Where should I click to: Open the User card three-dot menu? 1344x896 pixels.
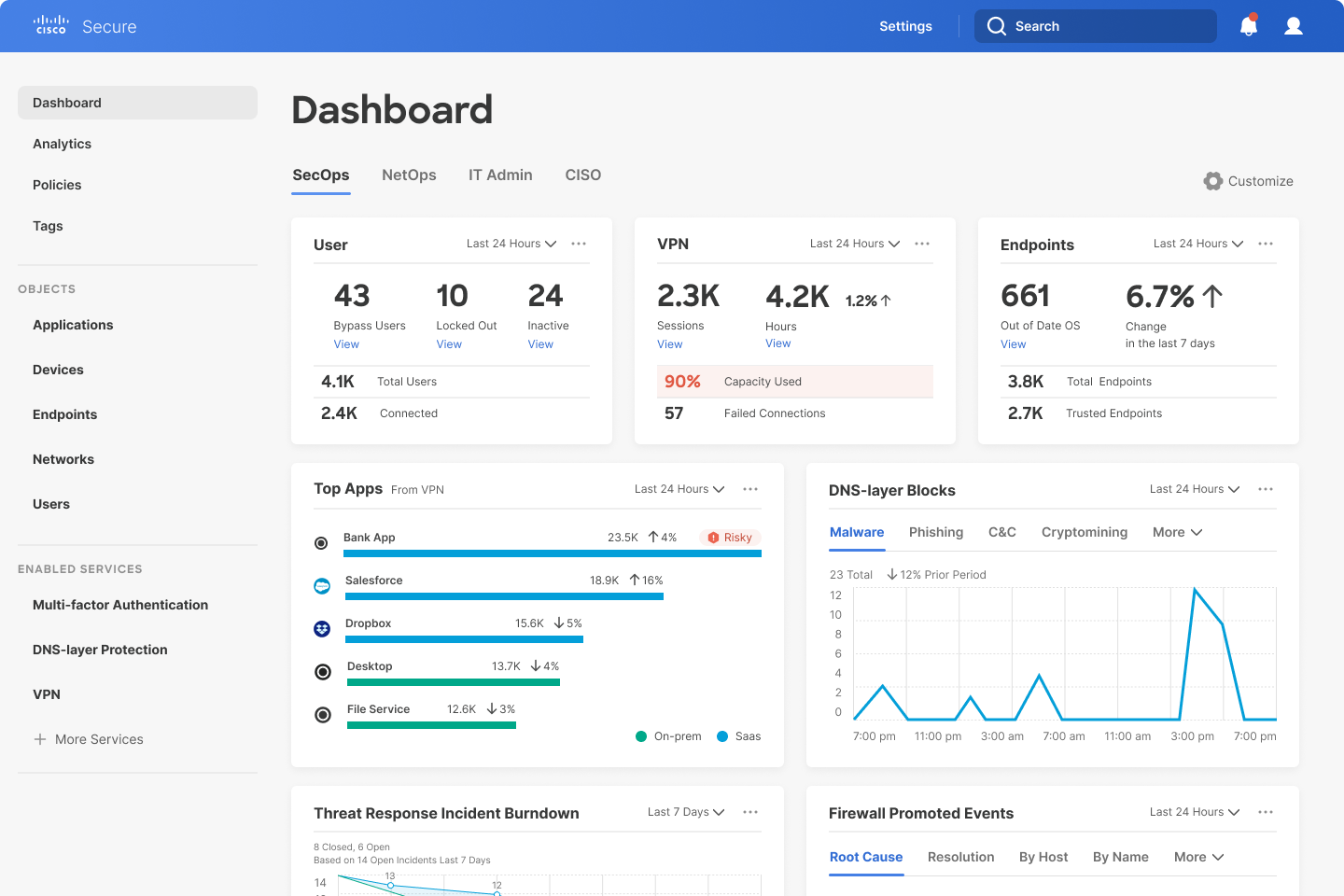579,244
